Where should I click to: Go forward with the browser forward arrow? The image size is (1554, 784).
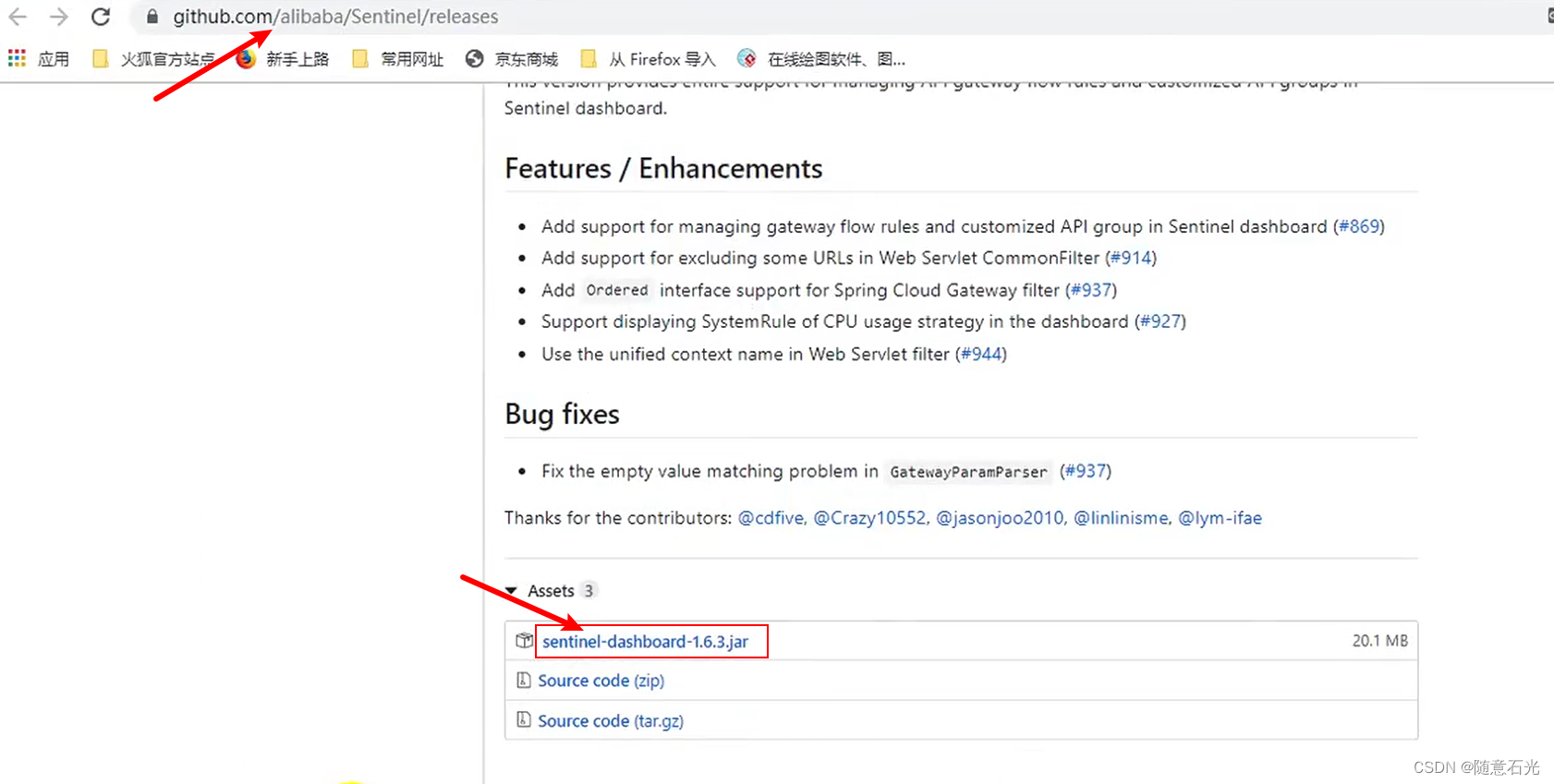59,17
